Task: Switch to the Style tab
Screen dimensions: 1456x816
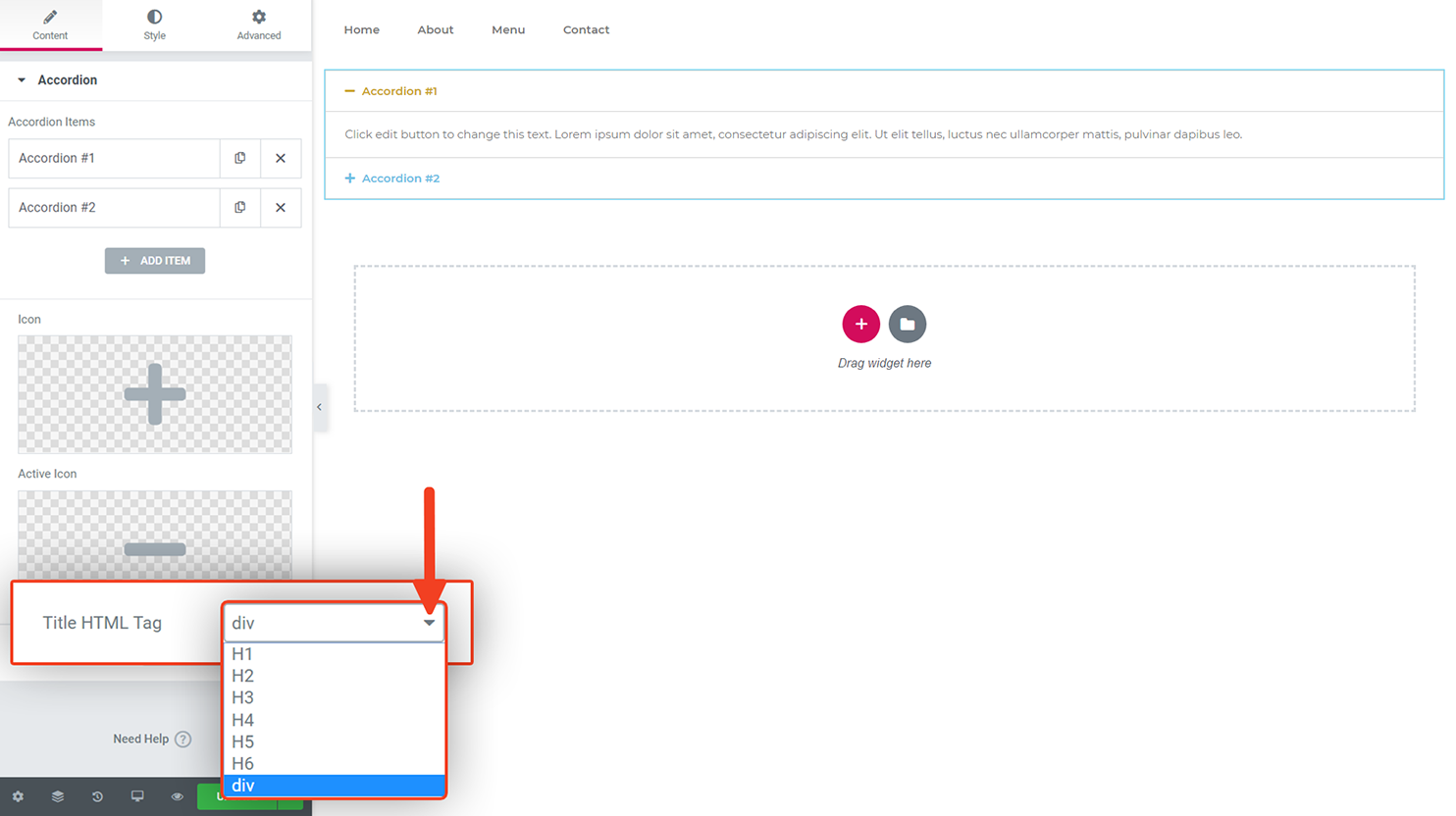Action: (154, 25)
